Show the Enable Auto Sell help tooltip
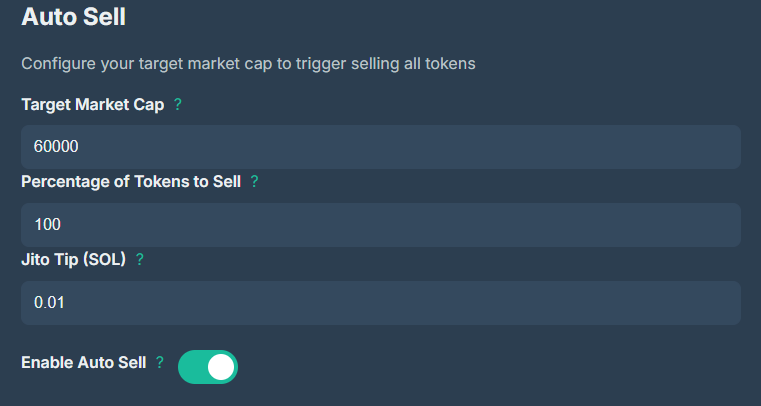761x406 pixels. tap(160, 362)
